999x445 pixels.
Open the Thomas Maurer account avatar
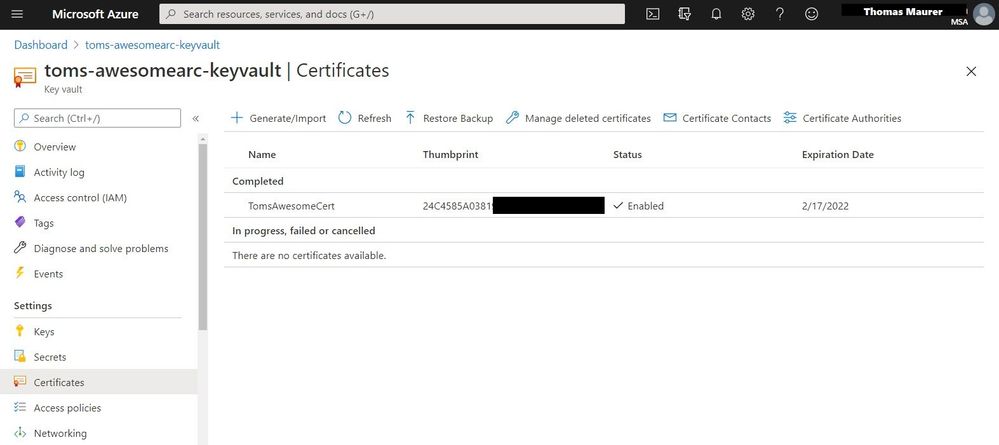click(983, 14)
